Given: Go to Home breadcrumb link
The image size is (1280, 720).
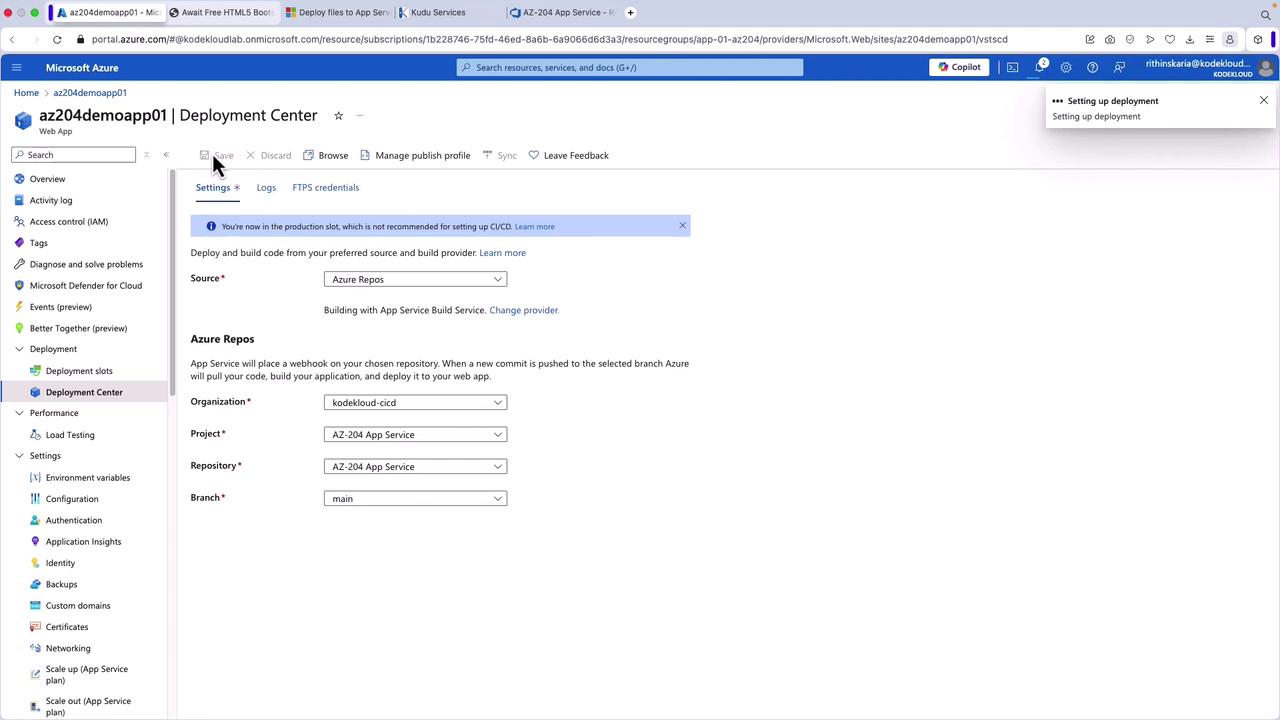Looking at the screenshot, I should [26, 93].
